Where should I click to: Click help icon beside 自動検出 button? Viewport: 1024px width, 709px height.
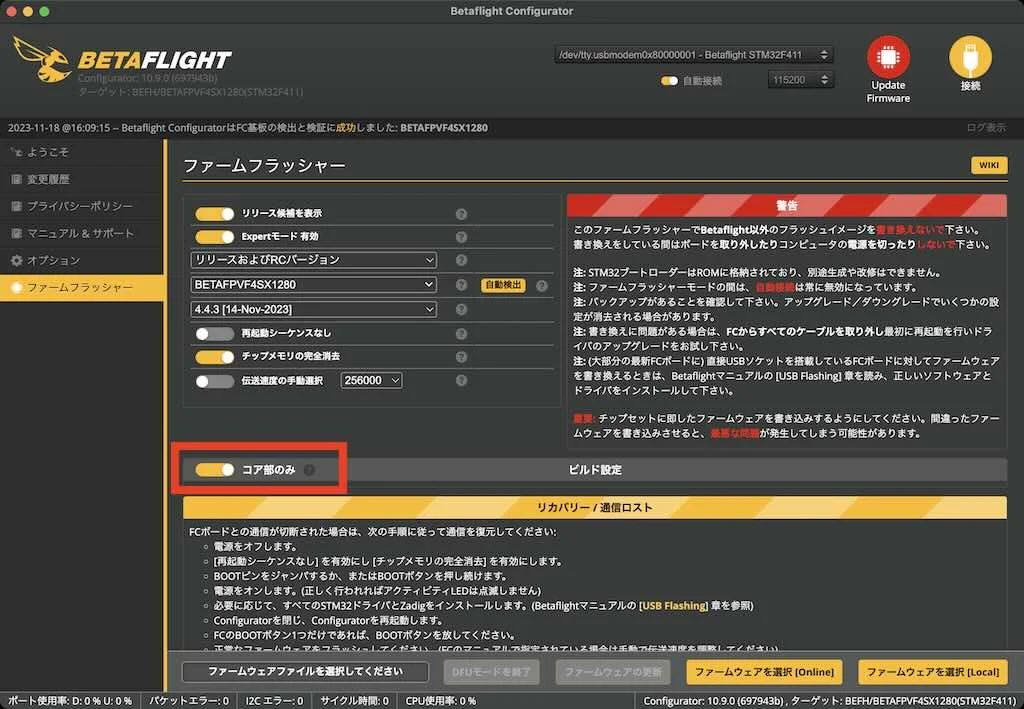tap(541, 285)
